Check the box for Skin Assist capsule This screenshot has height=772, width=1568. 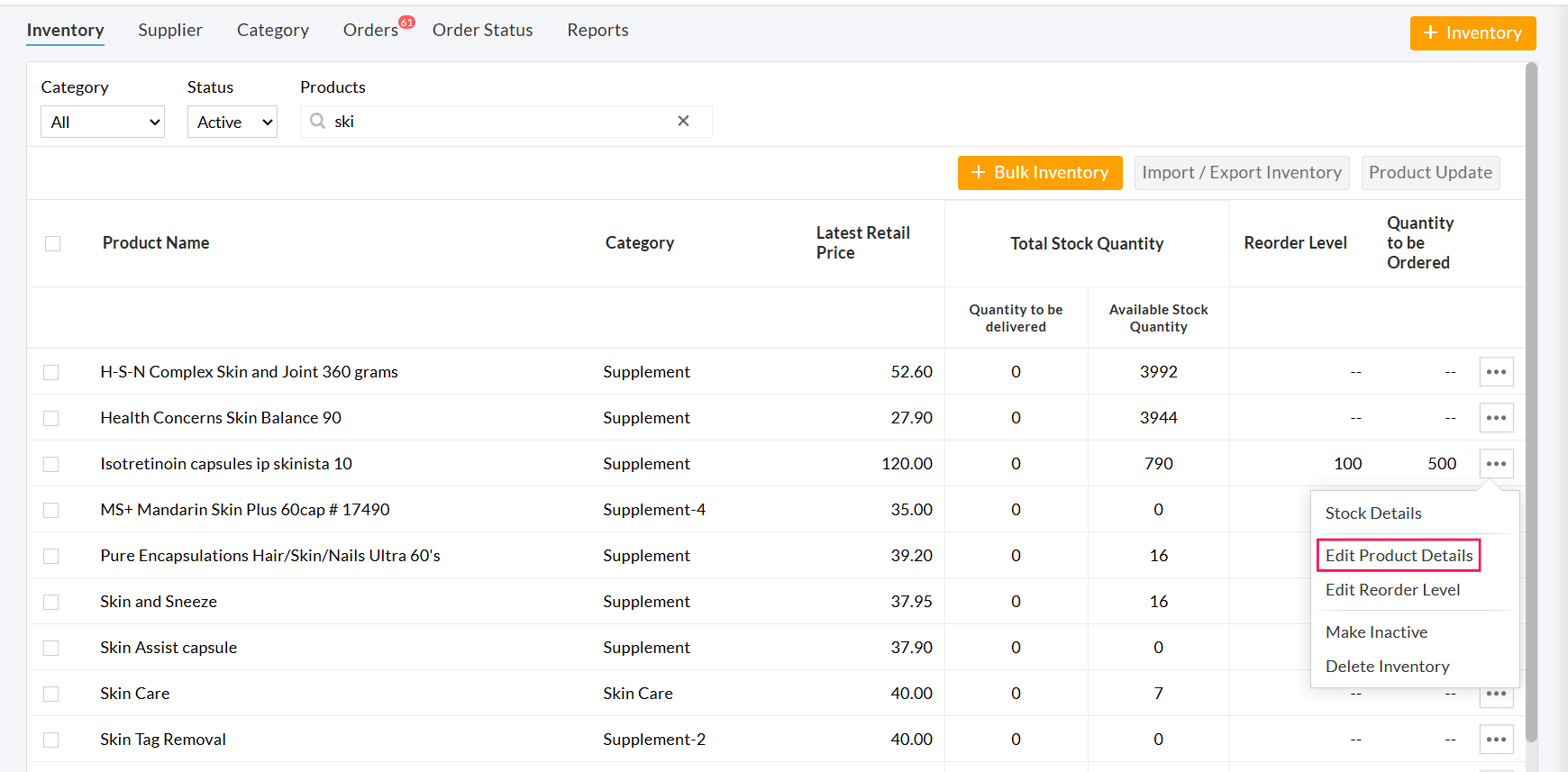pos(51,648)
